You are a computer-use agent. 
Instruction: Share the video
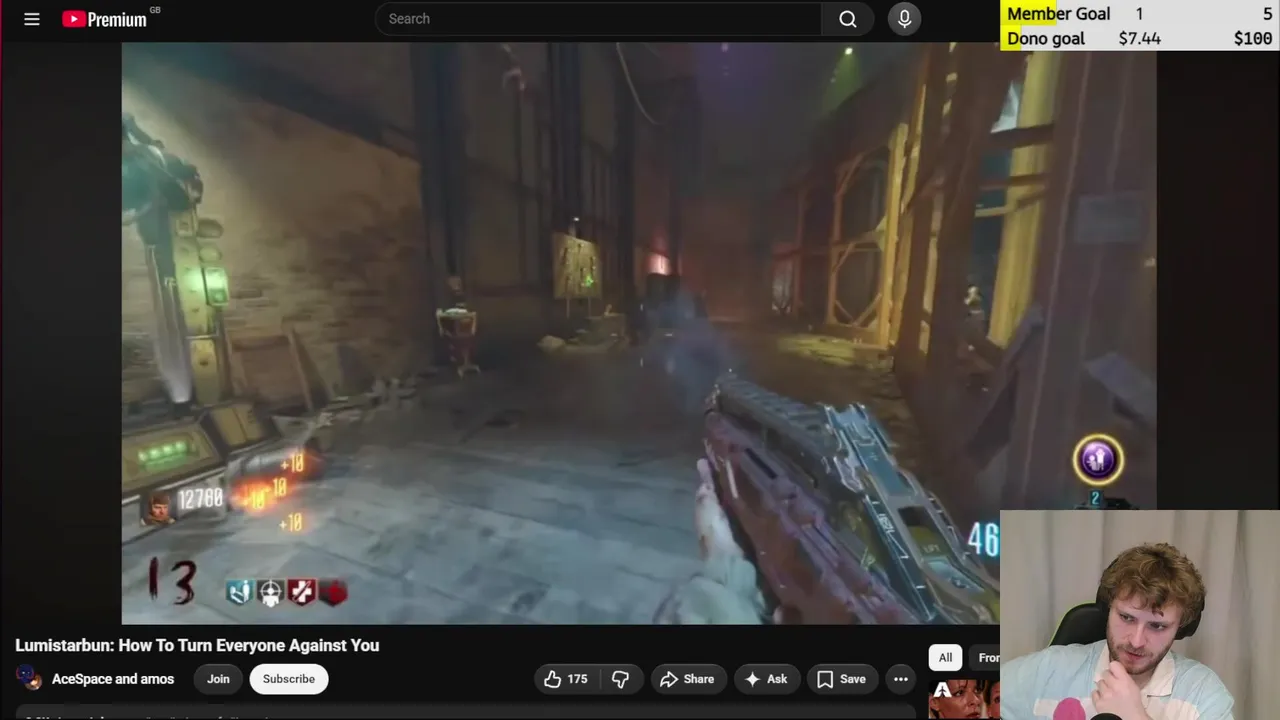(687, 679)
